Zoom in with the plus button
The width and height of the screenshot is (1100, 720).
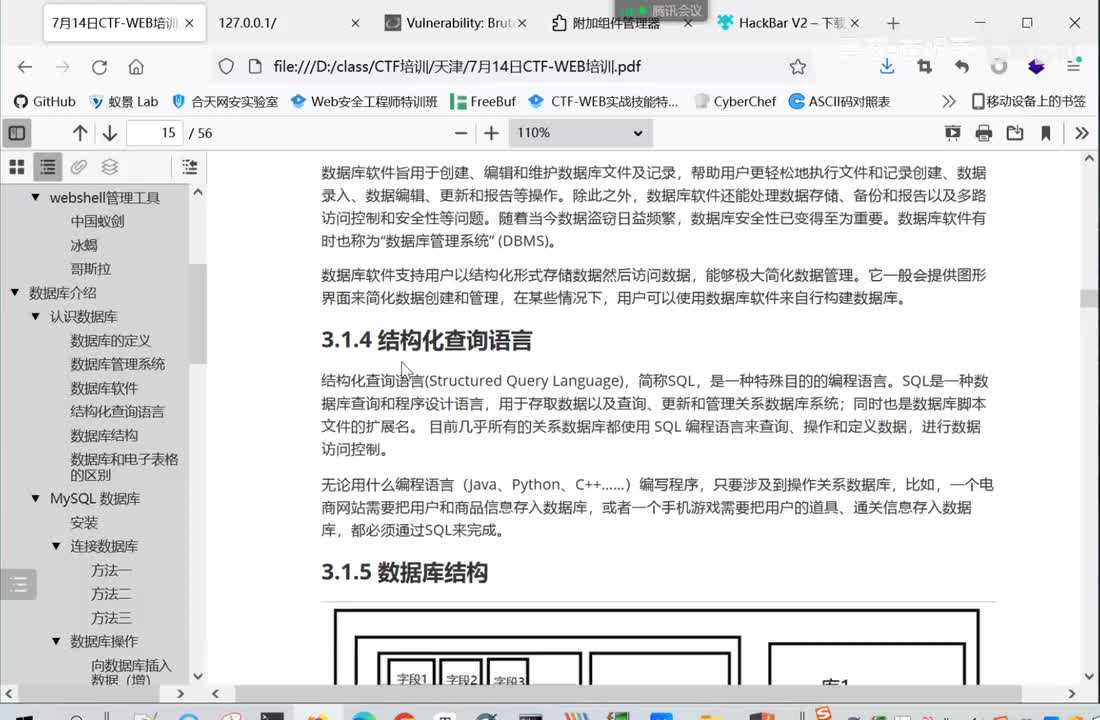[491, 133]
